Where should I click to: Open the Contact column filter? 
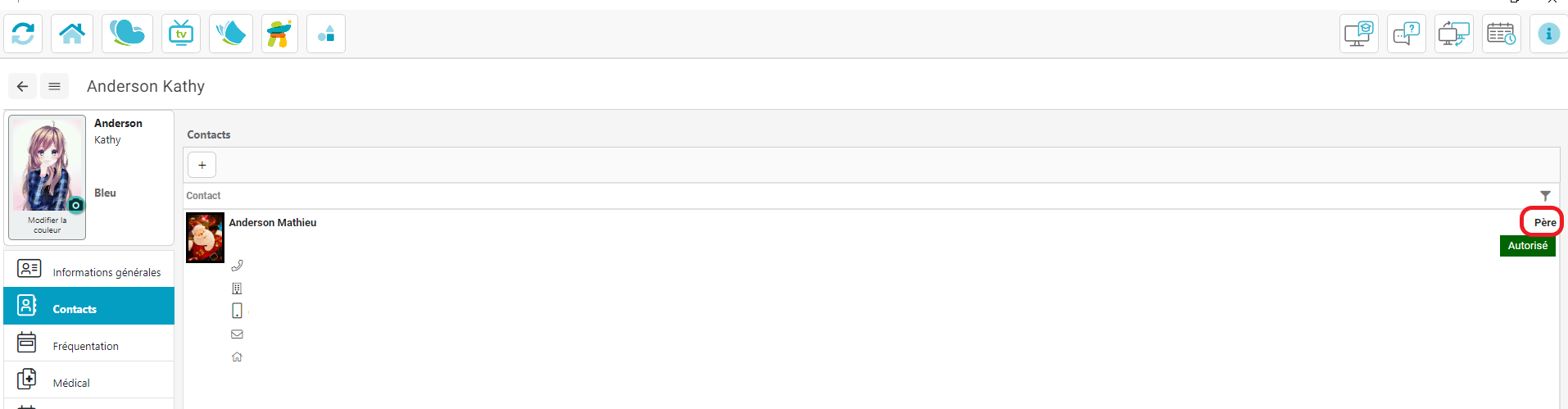(1545, 196)
